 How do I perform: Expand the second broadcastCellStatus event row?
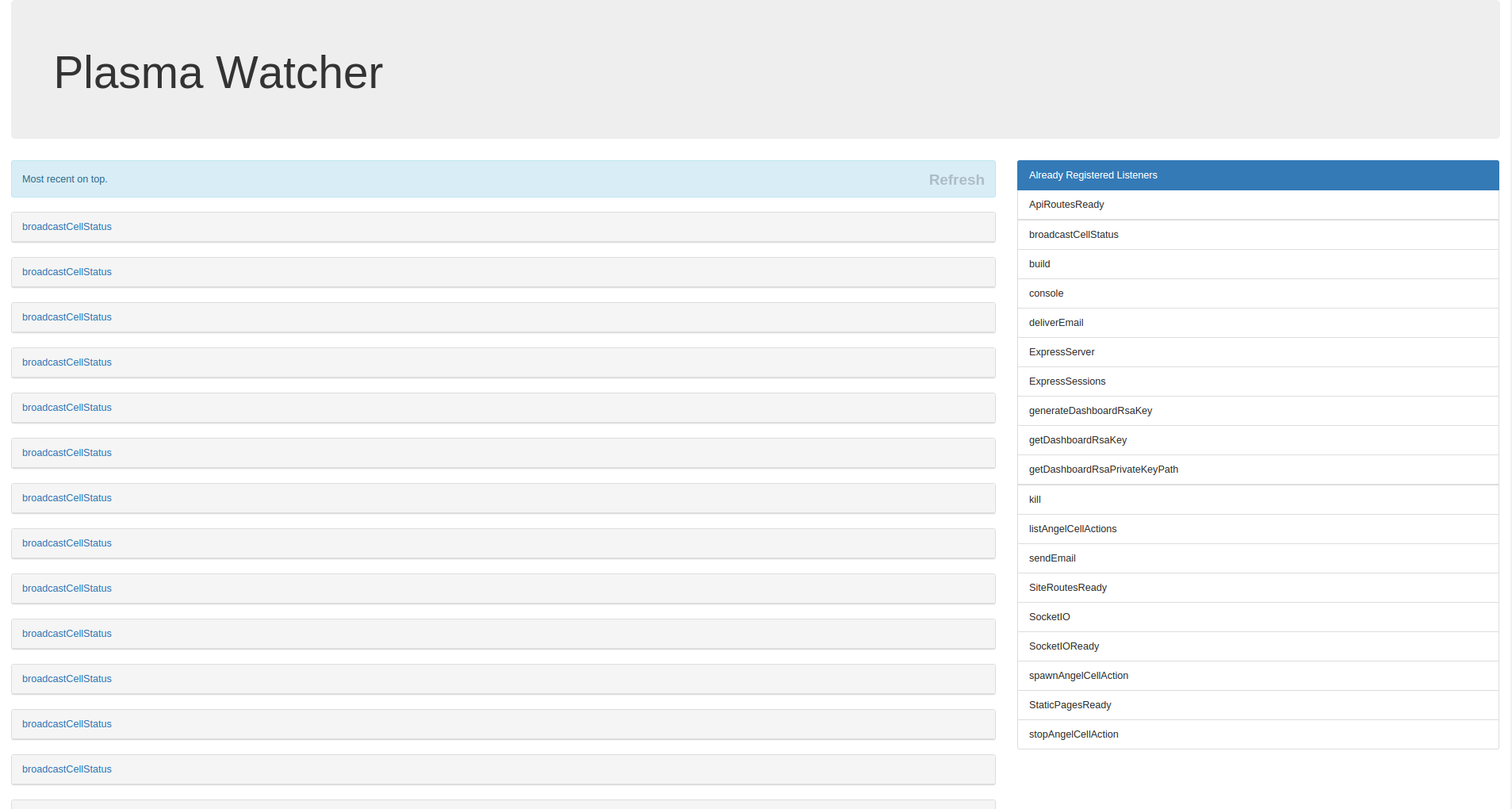click(67, 272)
